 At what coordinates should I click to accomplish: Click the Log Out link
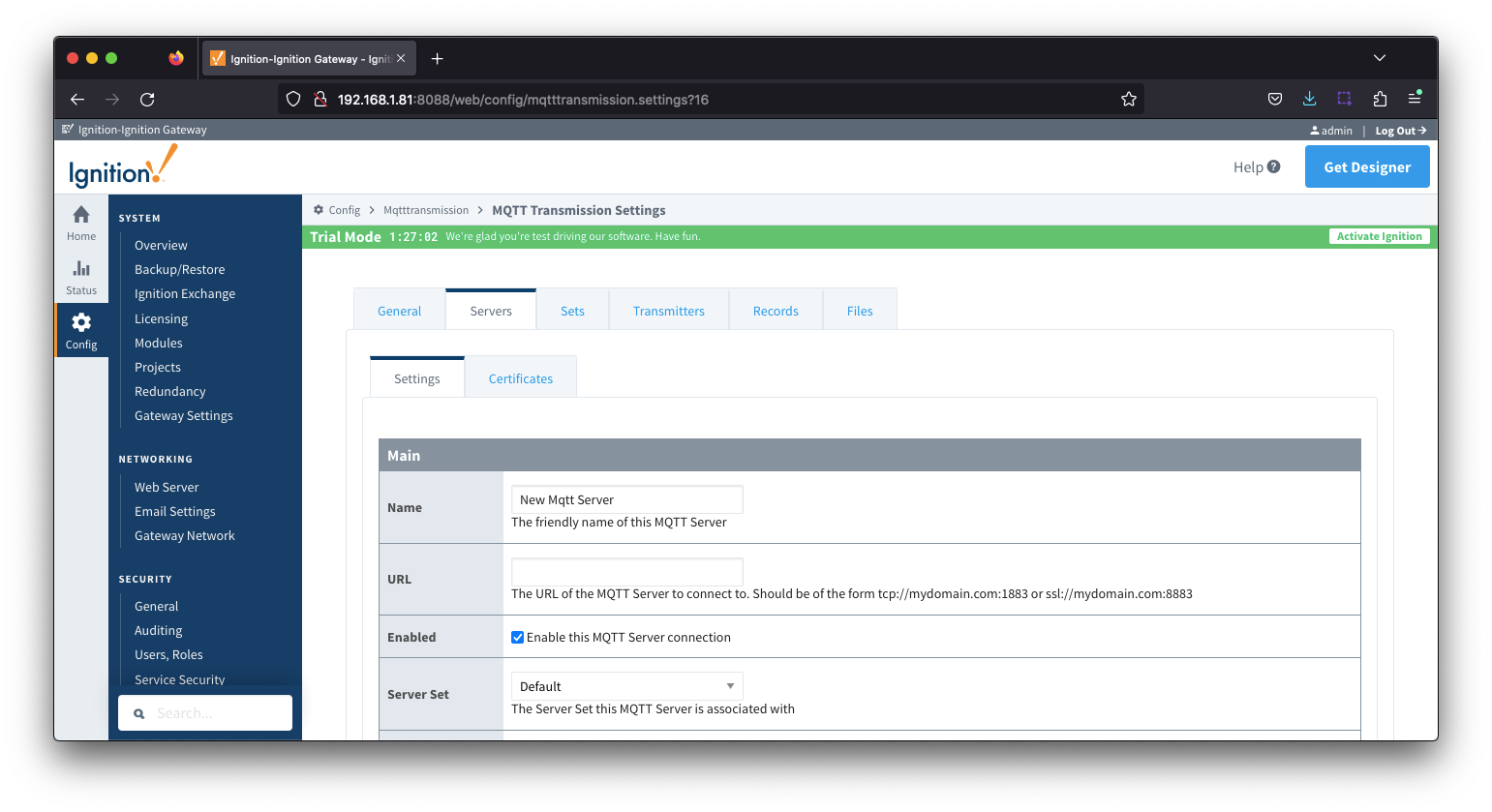pos(1400,131)
